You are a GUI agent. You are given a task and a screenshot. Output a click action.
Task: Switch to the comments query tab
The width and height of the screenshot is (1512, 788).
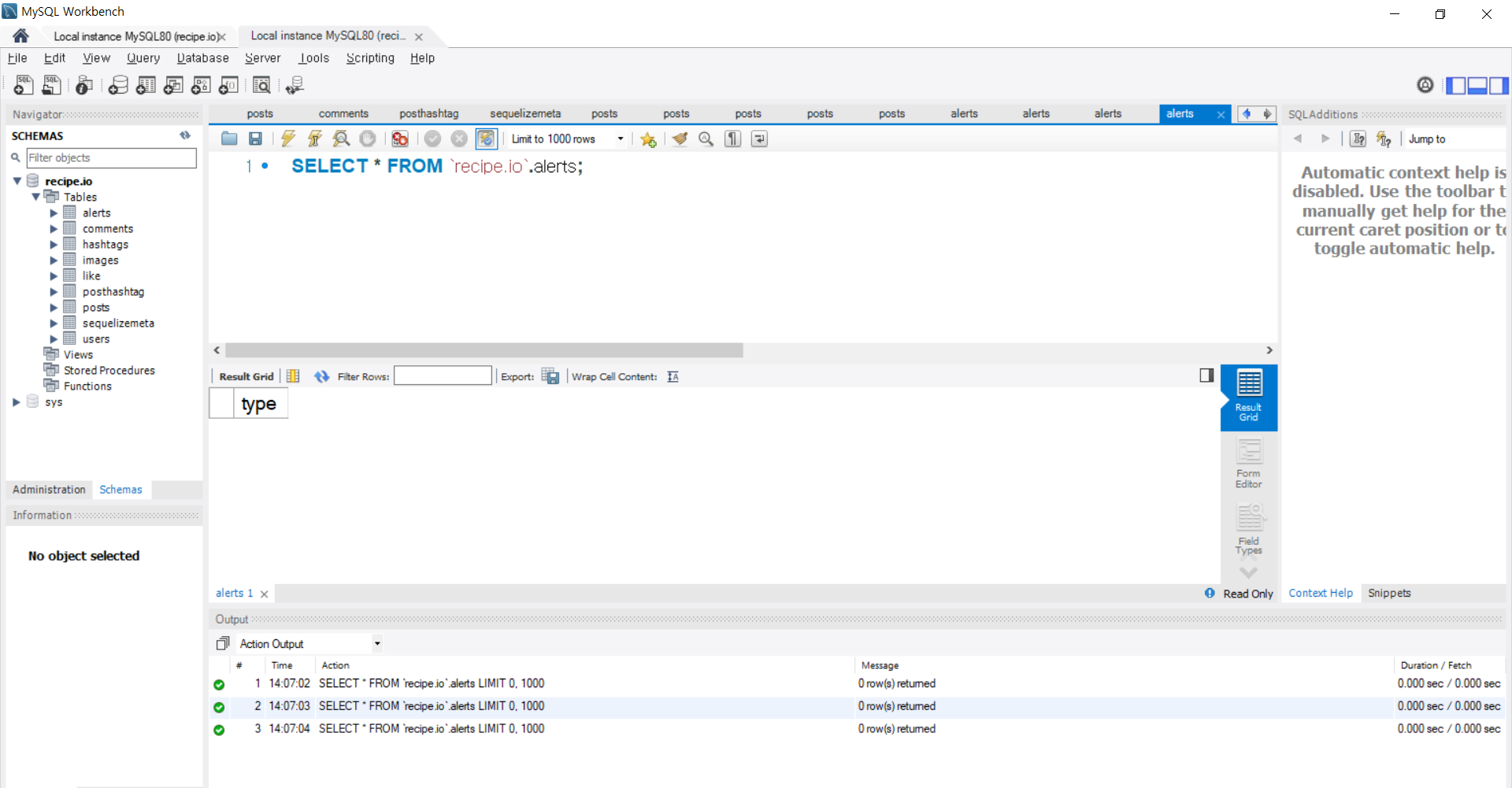click(x=343, y=114)
